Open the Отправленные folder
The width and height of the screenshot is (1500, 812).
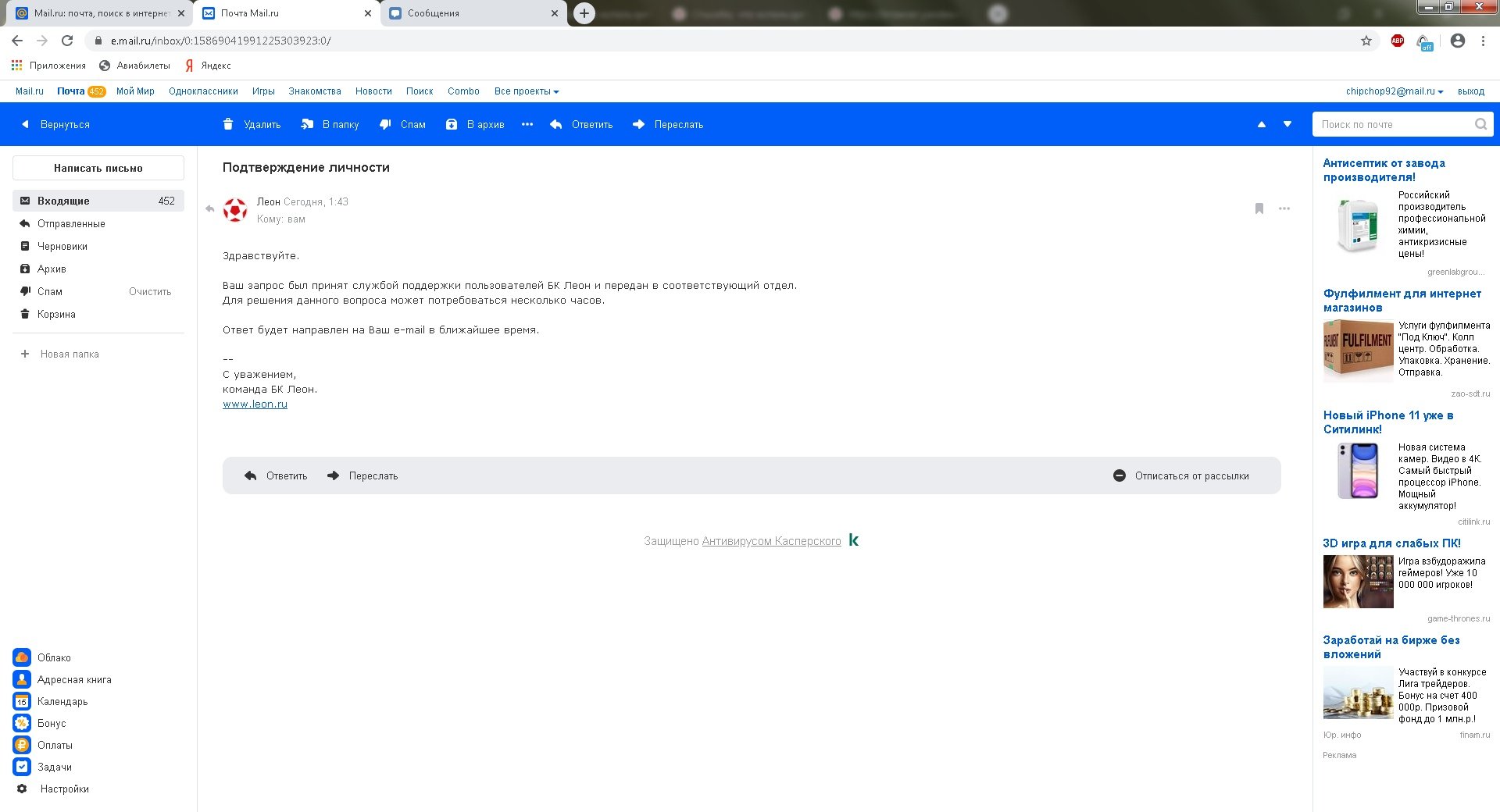click(71, 223)
